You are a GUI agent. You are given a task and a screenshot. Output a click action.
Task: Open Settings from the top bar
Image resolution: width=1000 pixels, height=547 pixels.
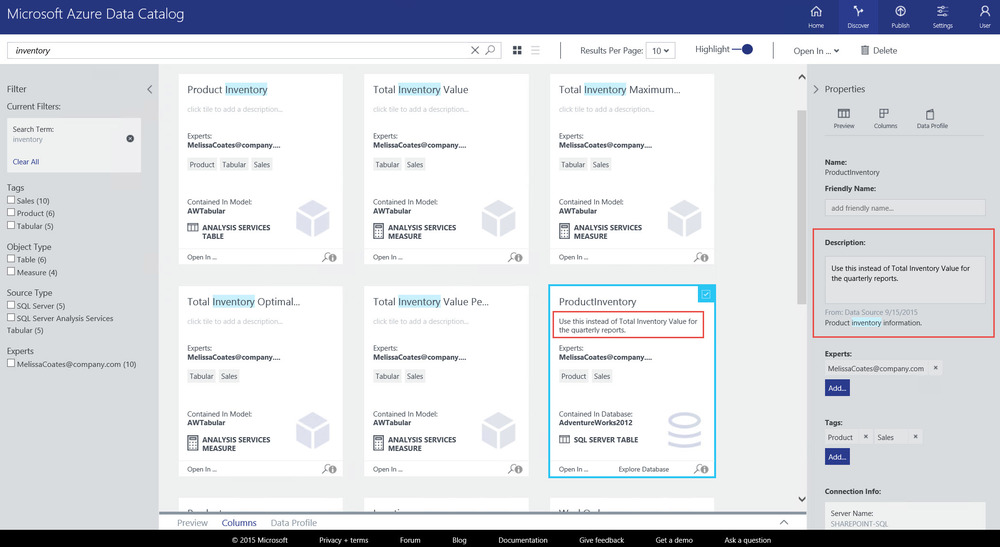pyautogui.click(x=942, y=17)
